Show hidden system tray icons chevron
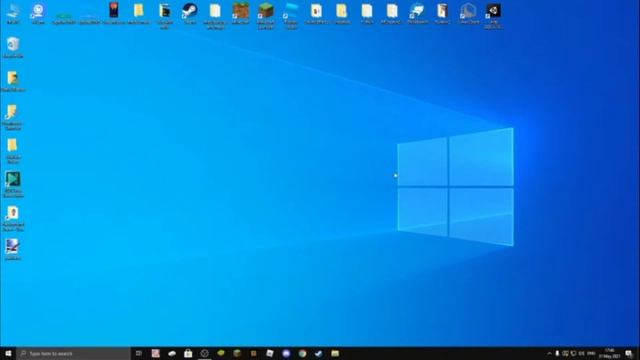Viewport: 640px width, 360px height. point(549,353)
